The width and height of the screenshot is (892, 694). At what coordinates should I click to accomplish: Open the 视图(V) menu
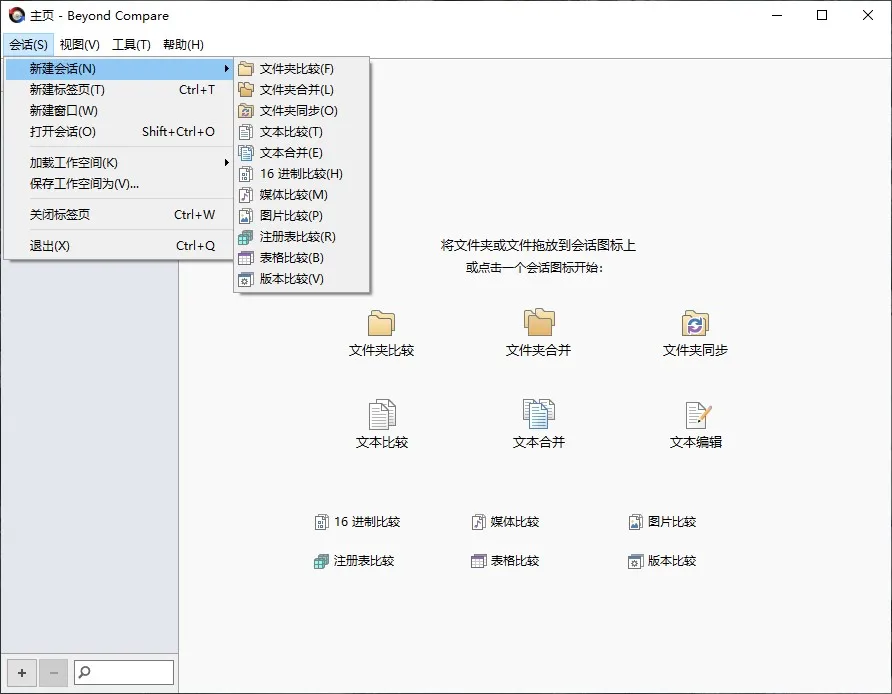click(80, 44)
